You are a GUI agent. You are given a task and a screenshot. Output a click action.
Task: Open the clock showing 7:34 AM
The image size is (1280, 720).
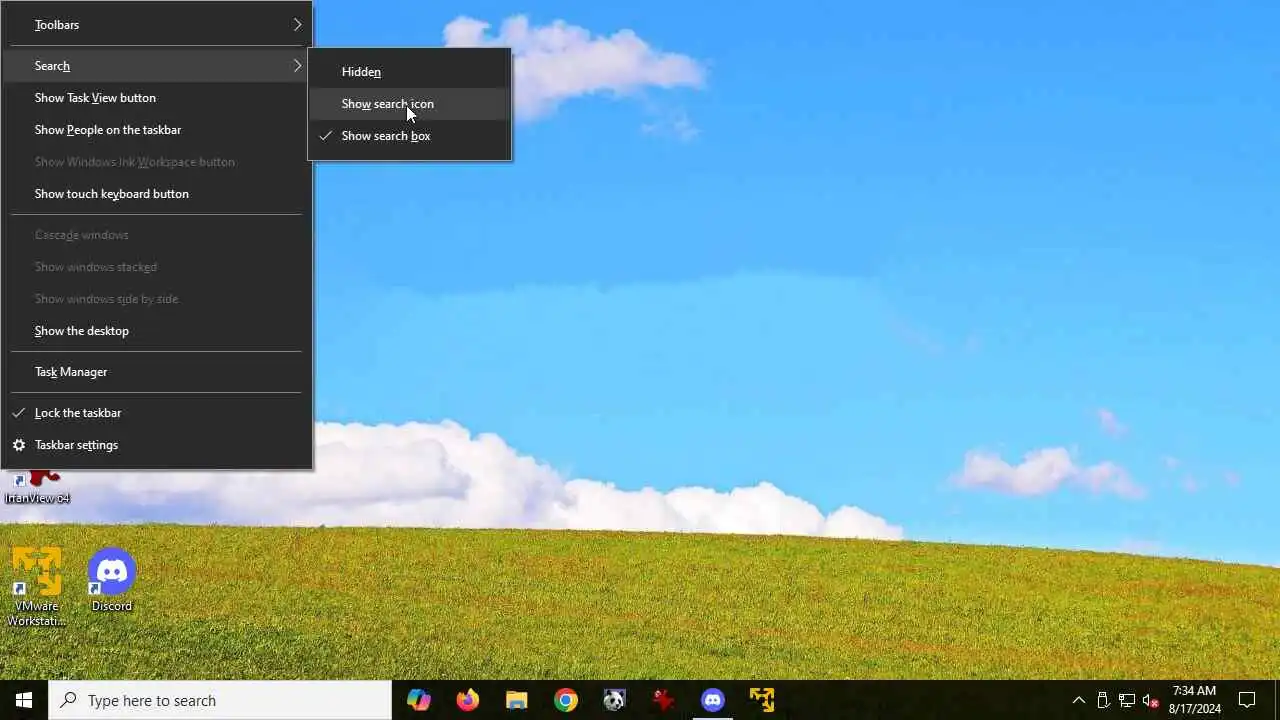(1195, 700)
